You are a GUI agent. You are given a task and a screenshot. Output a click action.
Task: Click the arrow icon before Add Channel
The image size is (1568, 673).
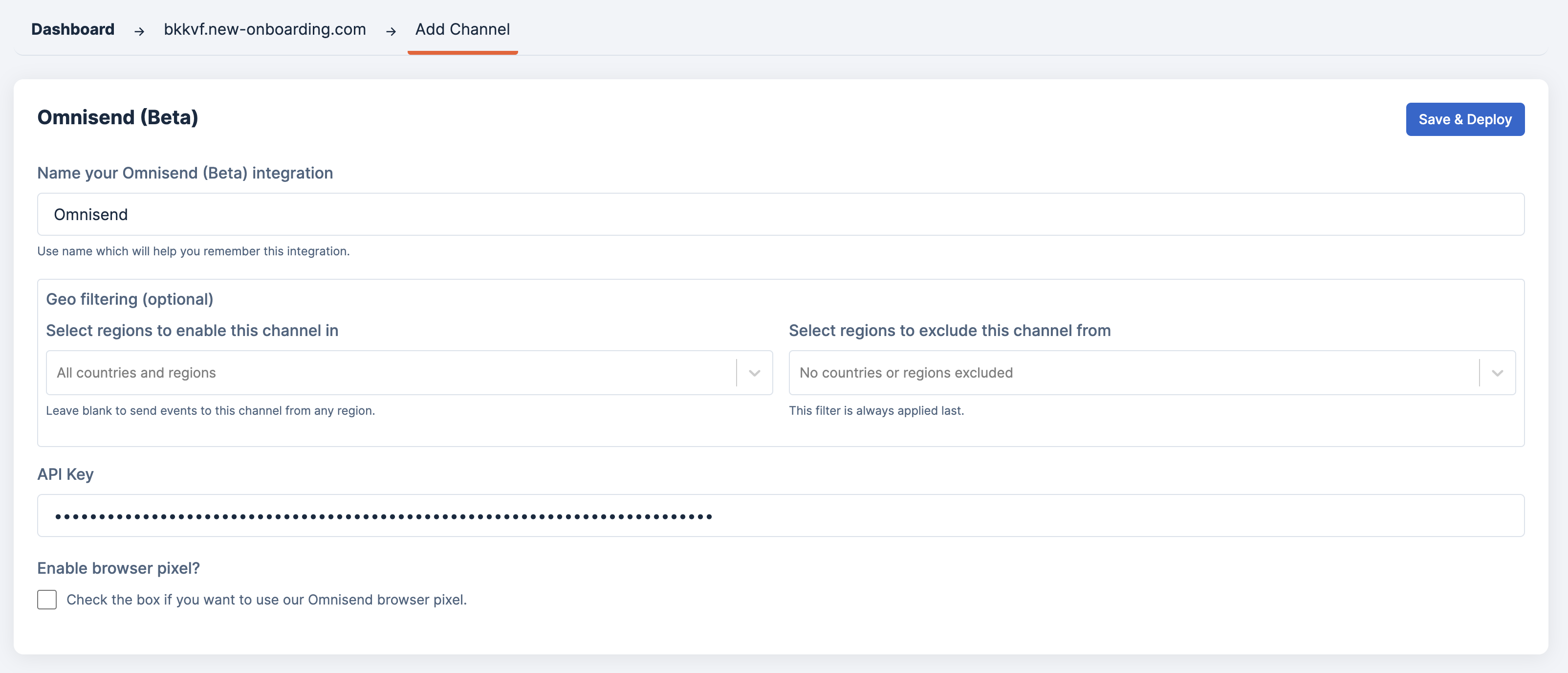pos(391,31)
